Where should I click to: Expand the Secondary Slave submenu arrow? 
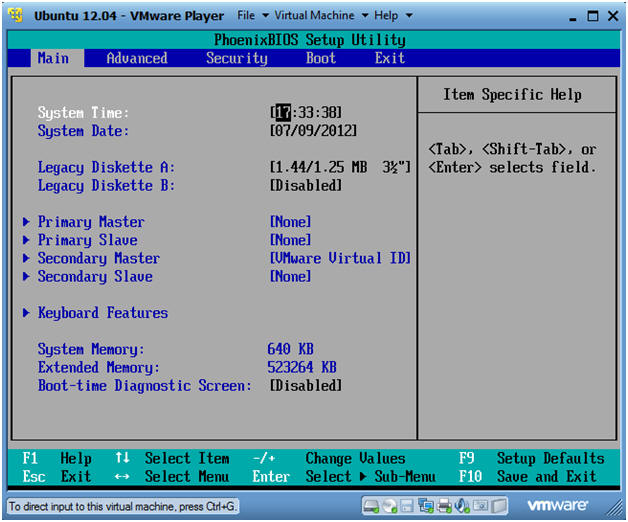[x=26, y=276]
